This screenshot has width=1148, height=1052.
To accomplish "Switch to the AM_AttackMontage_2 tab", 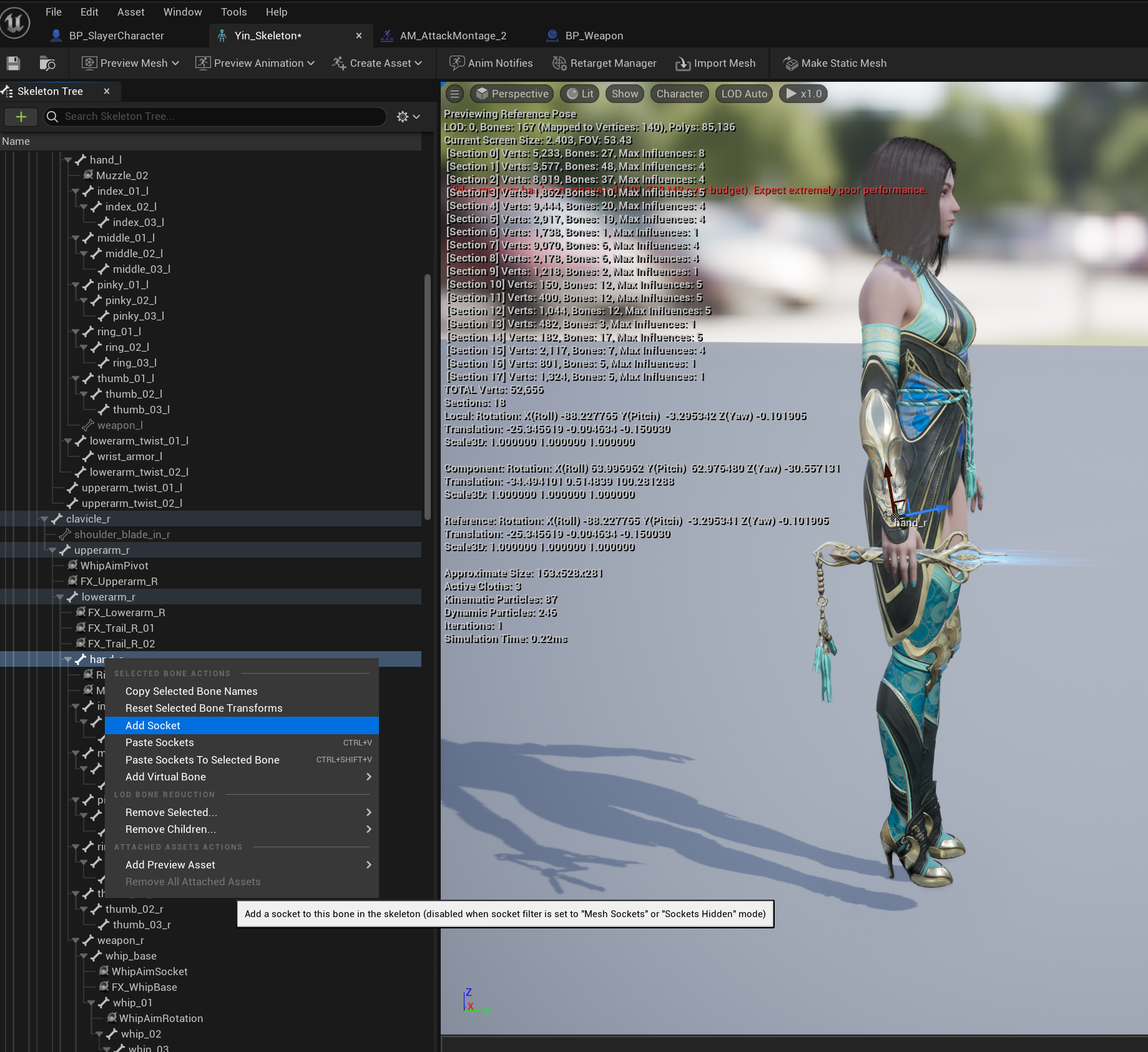I will click(x=453, y=36).
